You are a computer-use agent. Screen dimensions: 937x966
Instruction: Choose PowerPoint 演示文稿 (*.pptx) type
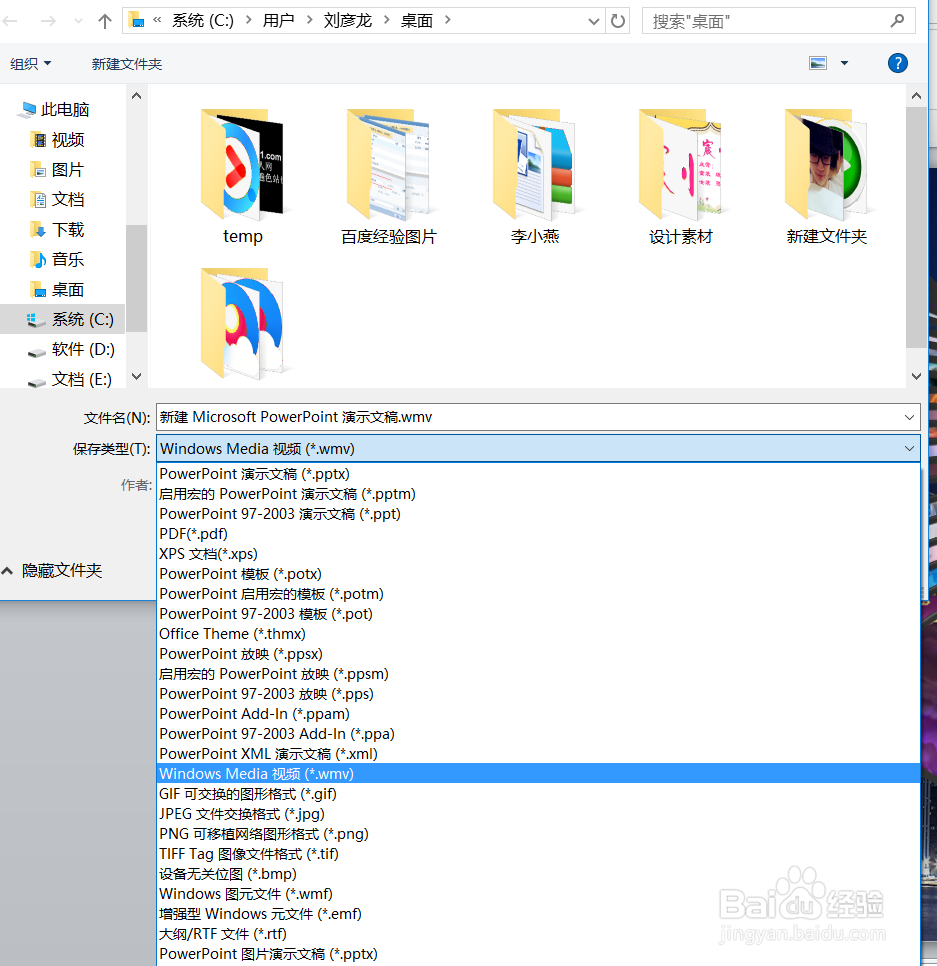point(538,474)
